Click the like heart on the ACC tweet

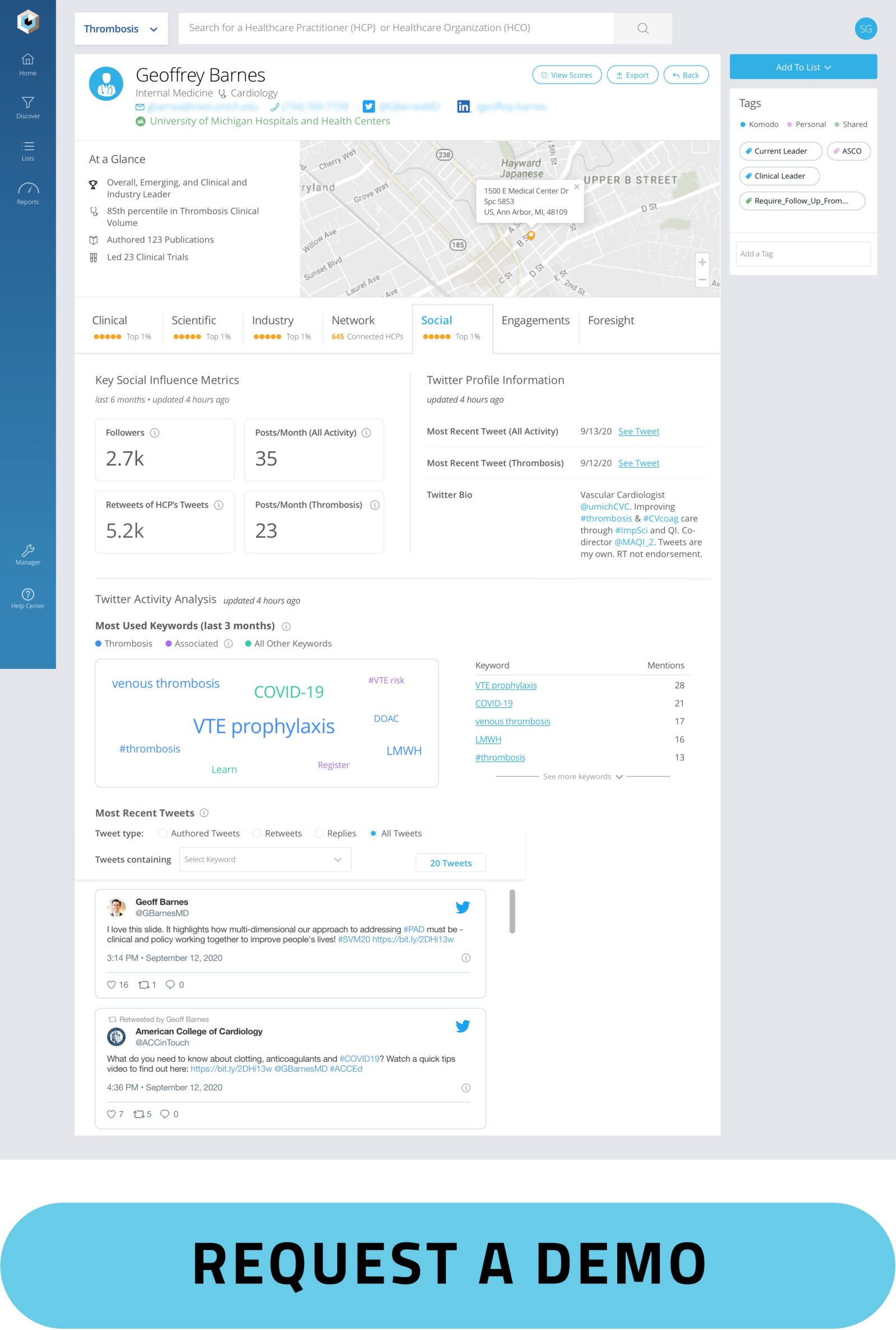tap(111, 1114)
